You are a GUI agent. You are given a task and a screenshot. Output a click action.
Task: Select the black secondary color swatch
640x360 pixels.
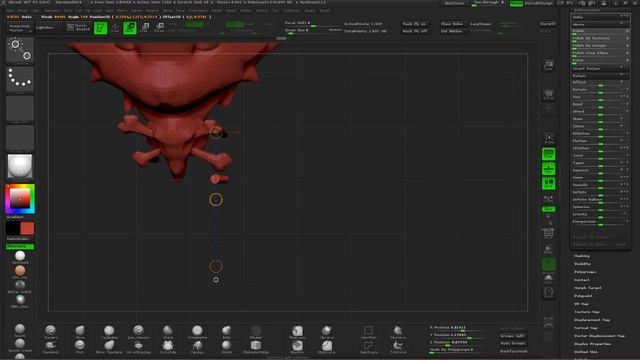pos(13,228)
